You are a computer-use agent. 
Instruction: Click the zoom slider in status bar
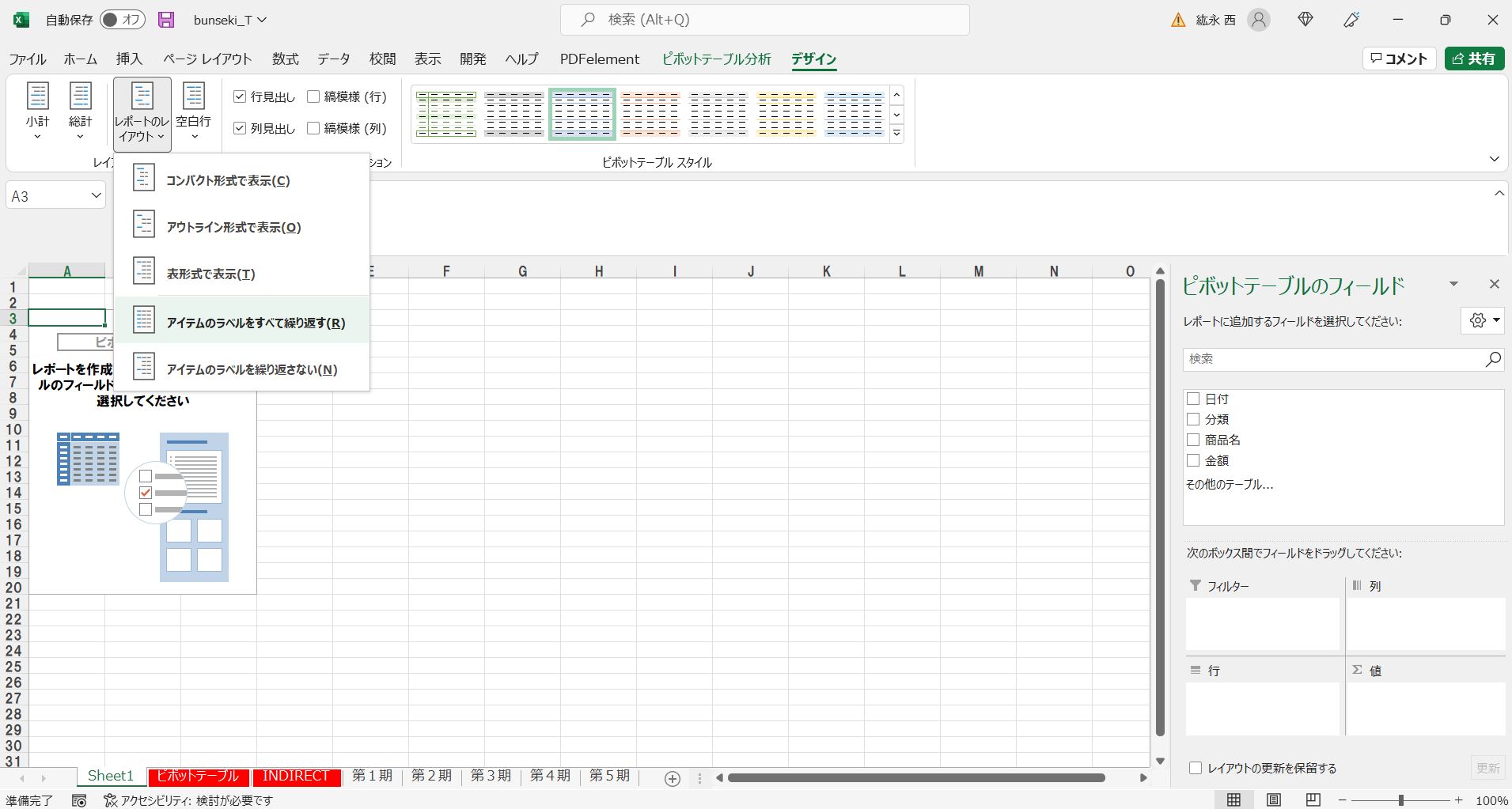[x=1400, y=800]
